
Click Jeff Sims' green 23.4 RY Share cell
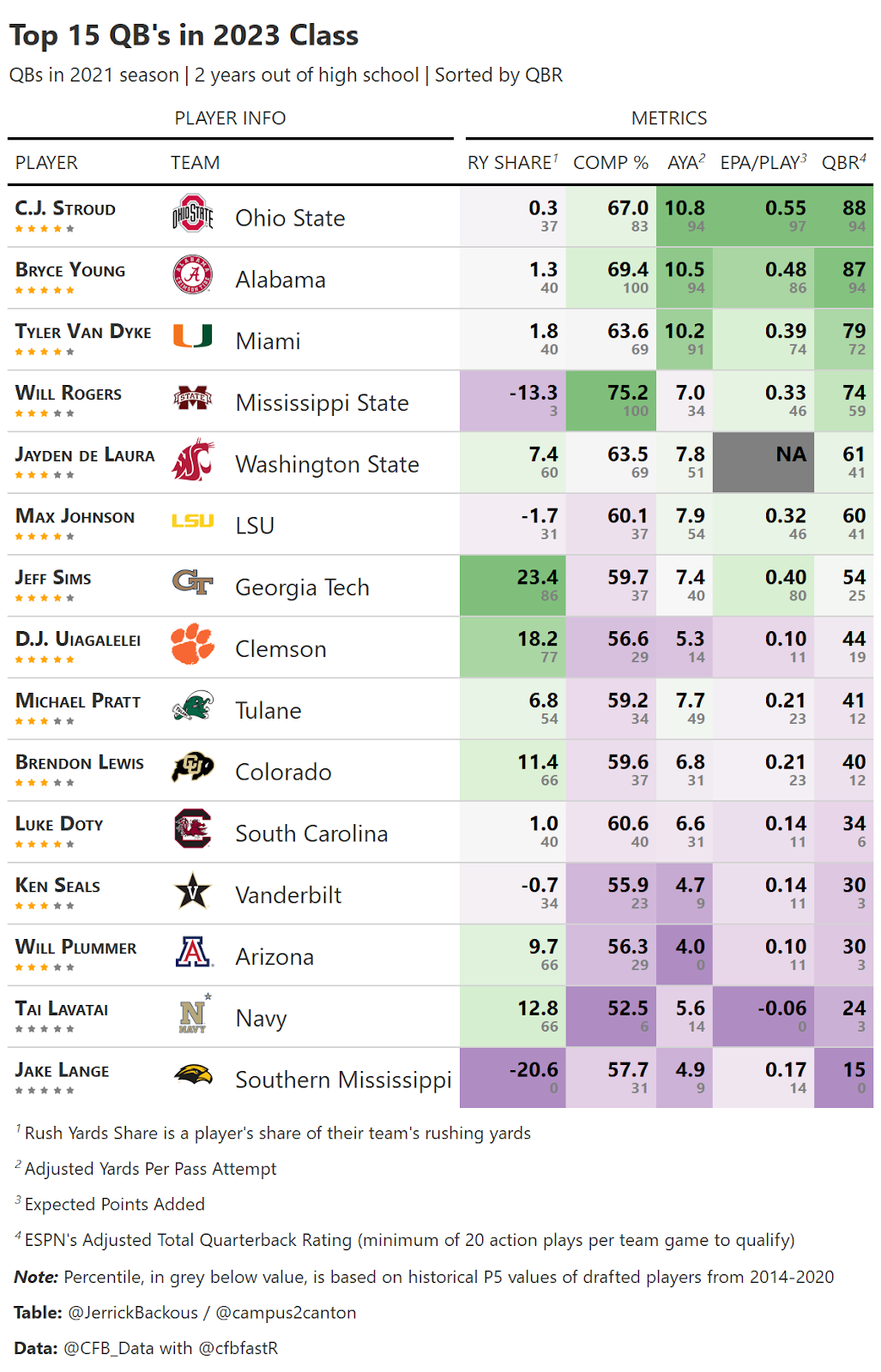(512, 586)
